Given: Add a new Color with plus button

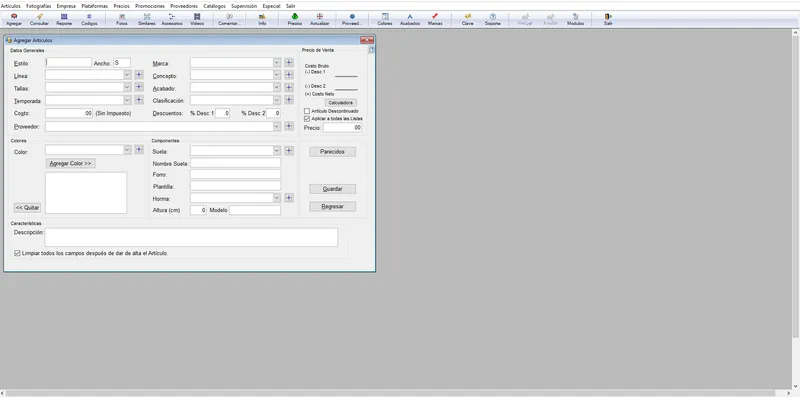Looking at the screenshot, I should point(139,150).
